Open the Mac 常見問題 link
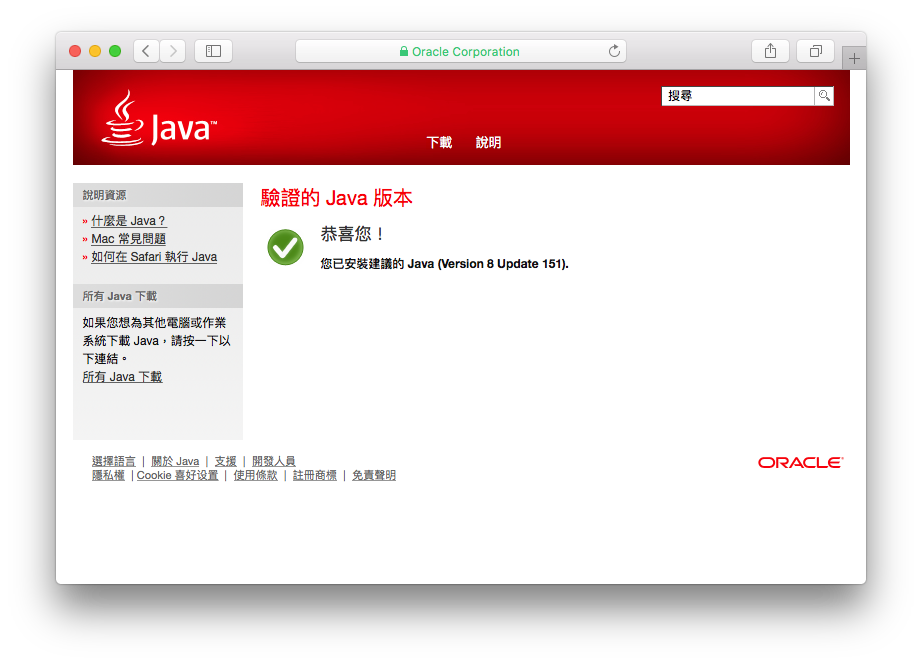 coord(128,239)
